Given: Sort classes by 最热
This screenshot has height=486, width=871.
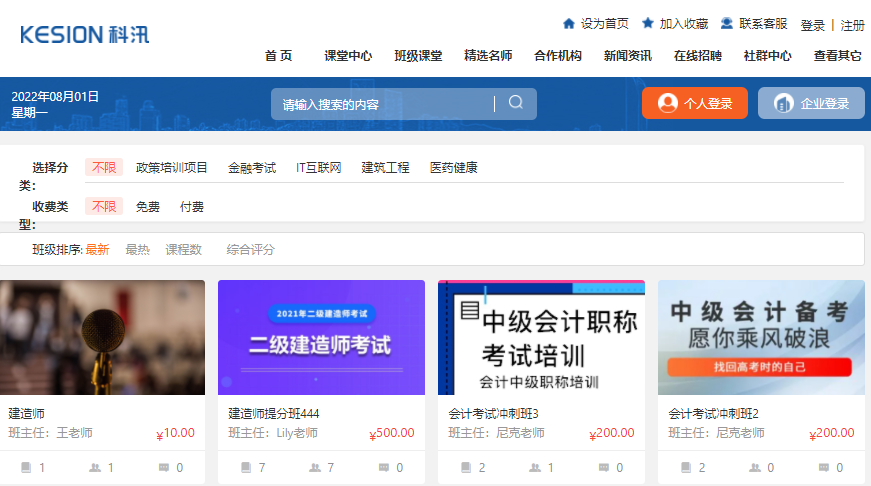Looking at the screenshot, I should (138, 250).
